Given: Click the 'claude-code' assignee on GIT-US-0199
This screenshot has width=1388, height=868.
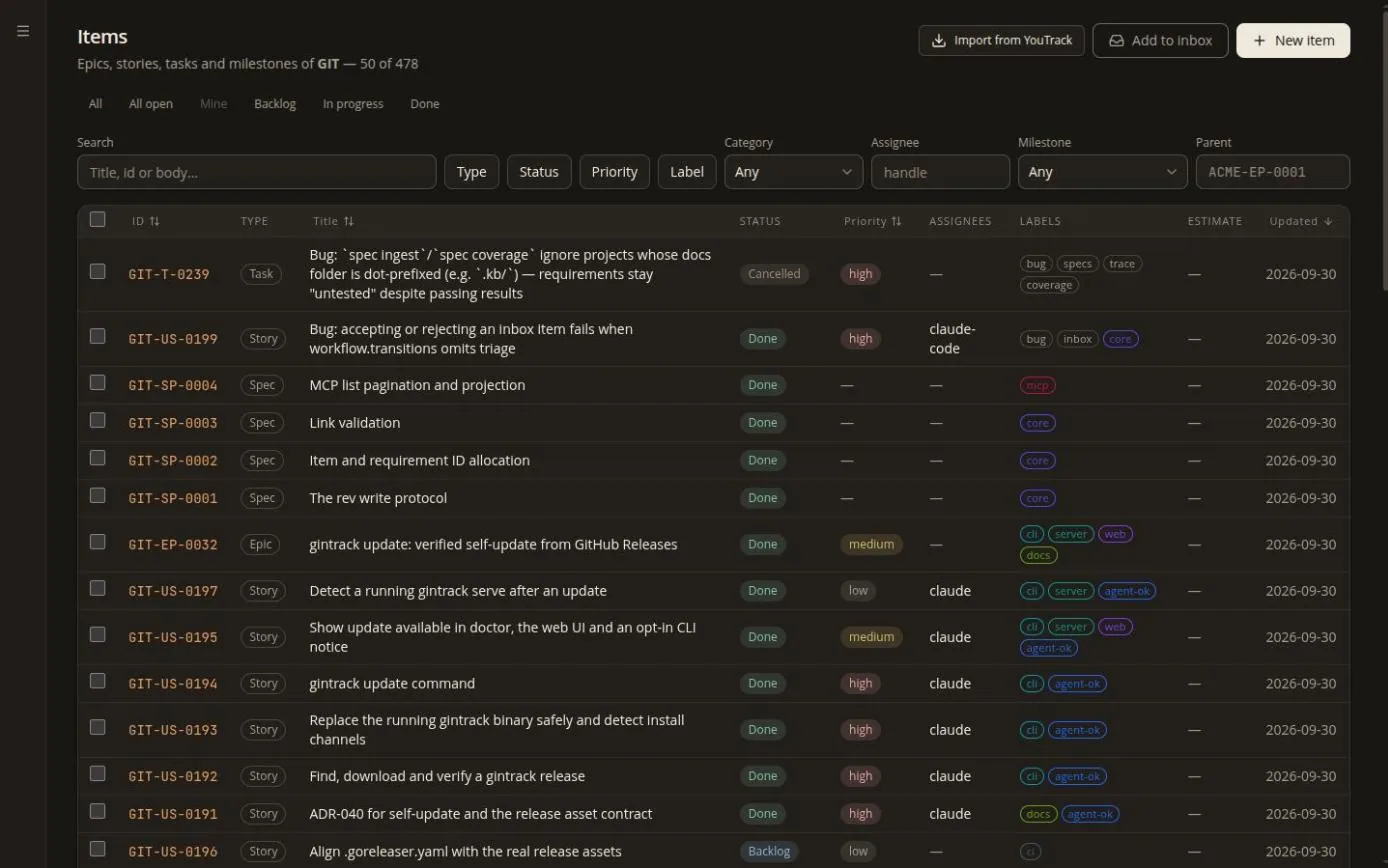Looking at the screenshot, I should click(x=952, y=339).
